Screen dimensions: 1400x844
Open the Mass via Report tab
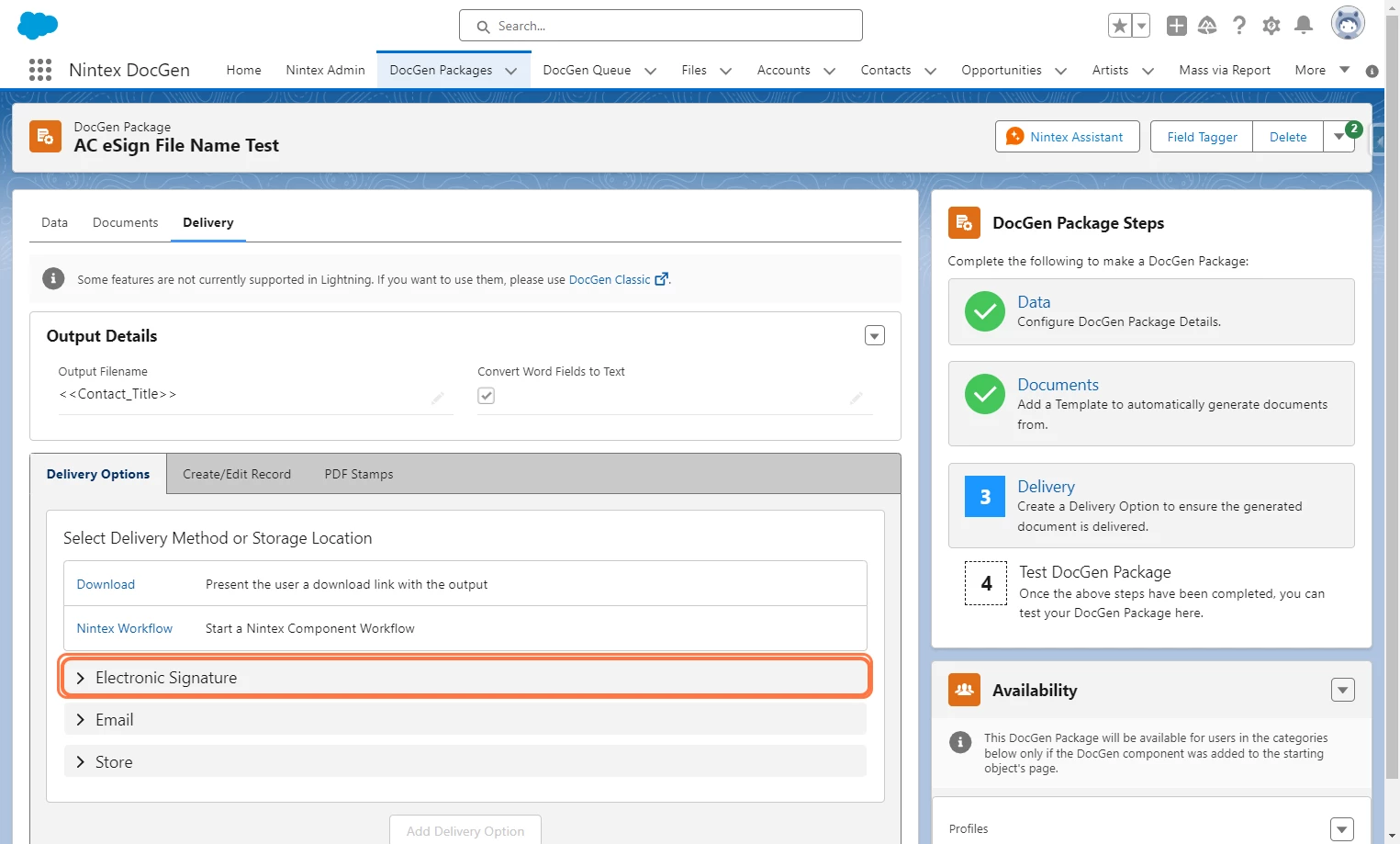[1225, 70]
